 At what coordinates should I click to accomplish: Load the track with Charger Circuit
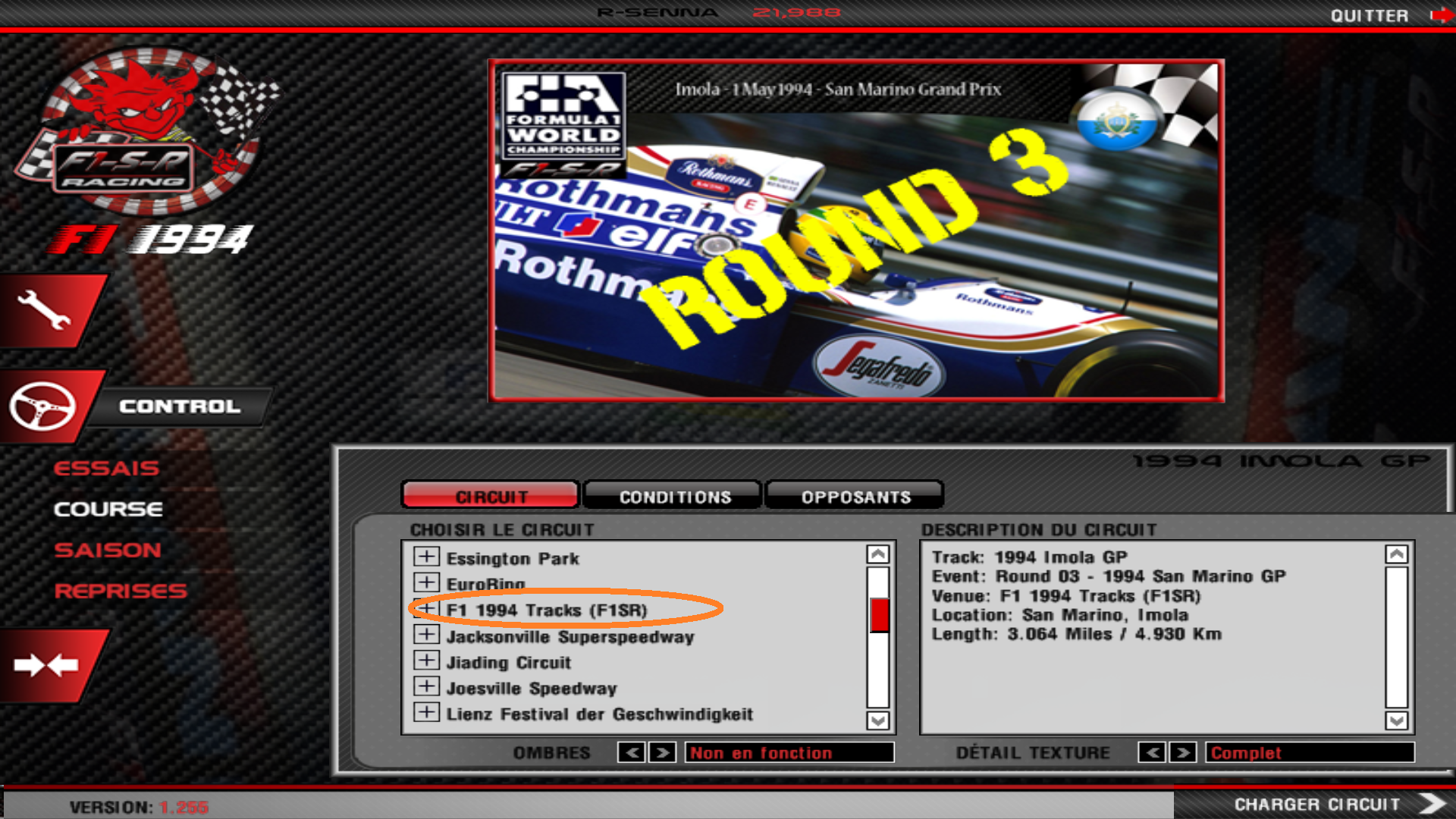(1316, 805)
